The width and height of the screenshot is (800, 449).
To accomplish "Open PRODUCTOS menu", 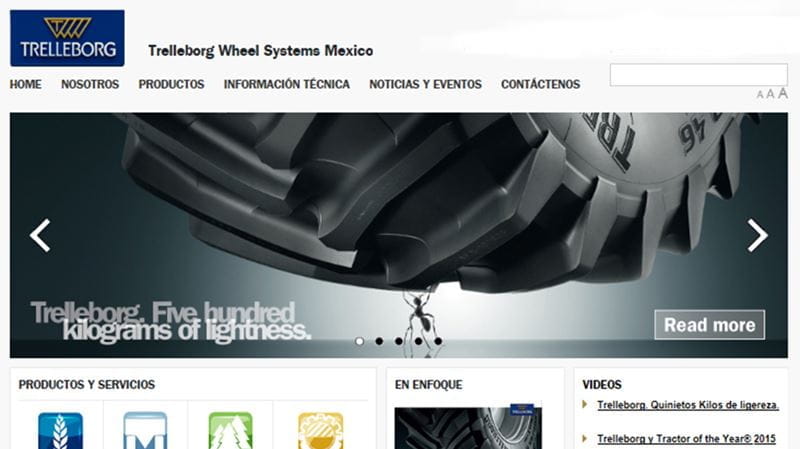I will (171, 84).
